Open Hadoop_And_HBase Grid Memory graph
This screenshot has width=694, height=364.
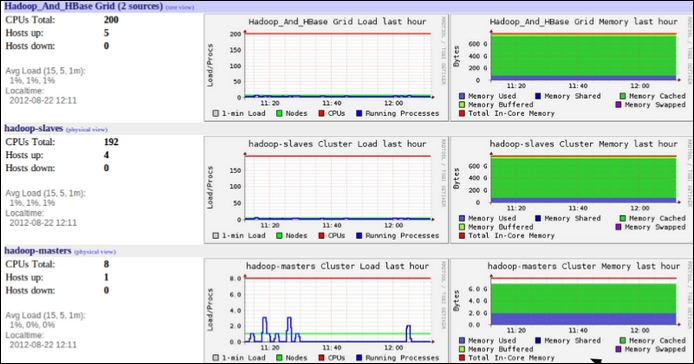tap(571, 67)
